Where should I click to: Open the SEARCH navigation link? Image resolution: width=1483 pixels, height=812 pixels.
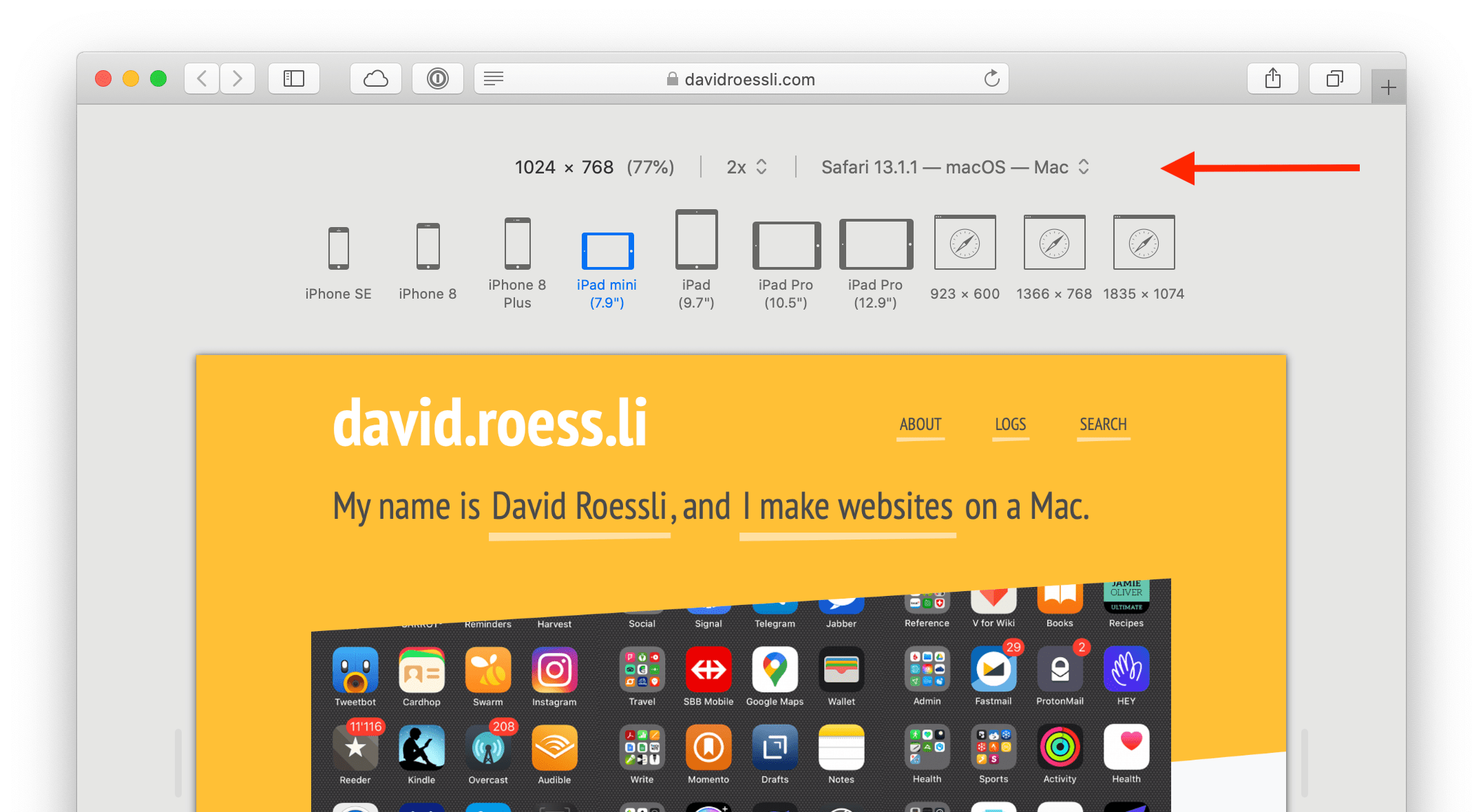point(1103,425)
